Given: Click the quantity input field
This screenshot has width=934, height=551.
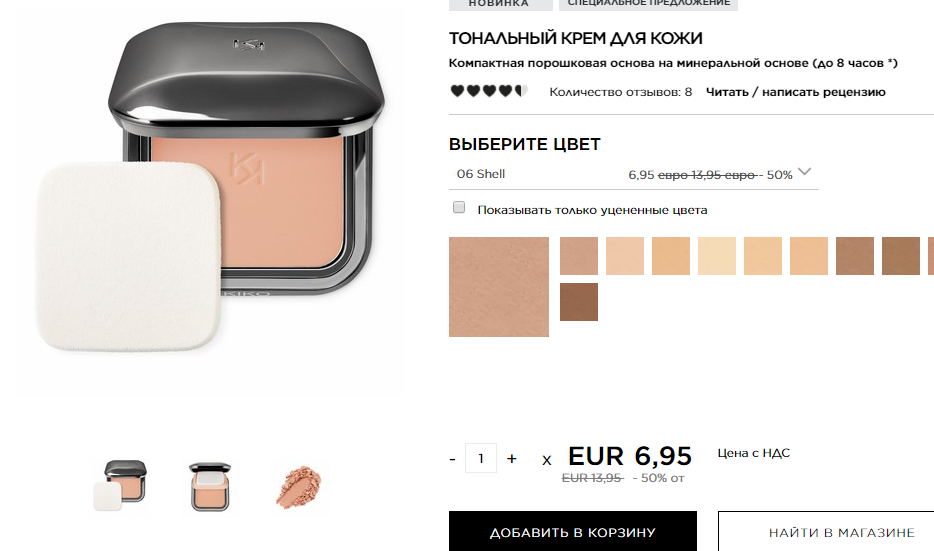Looking at the screenshot, I should click(x=481, y=458).
